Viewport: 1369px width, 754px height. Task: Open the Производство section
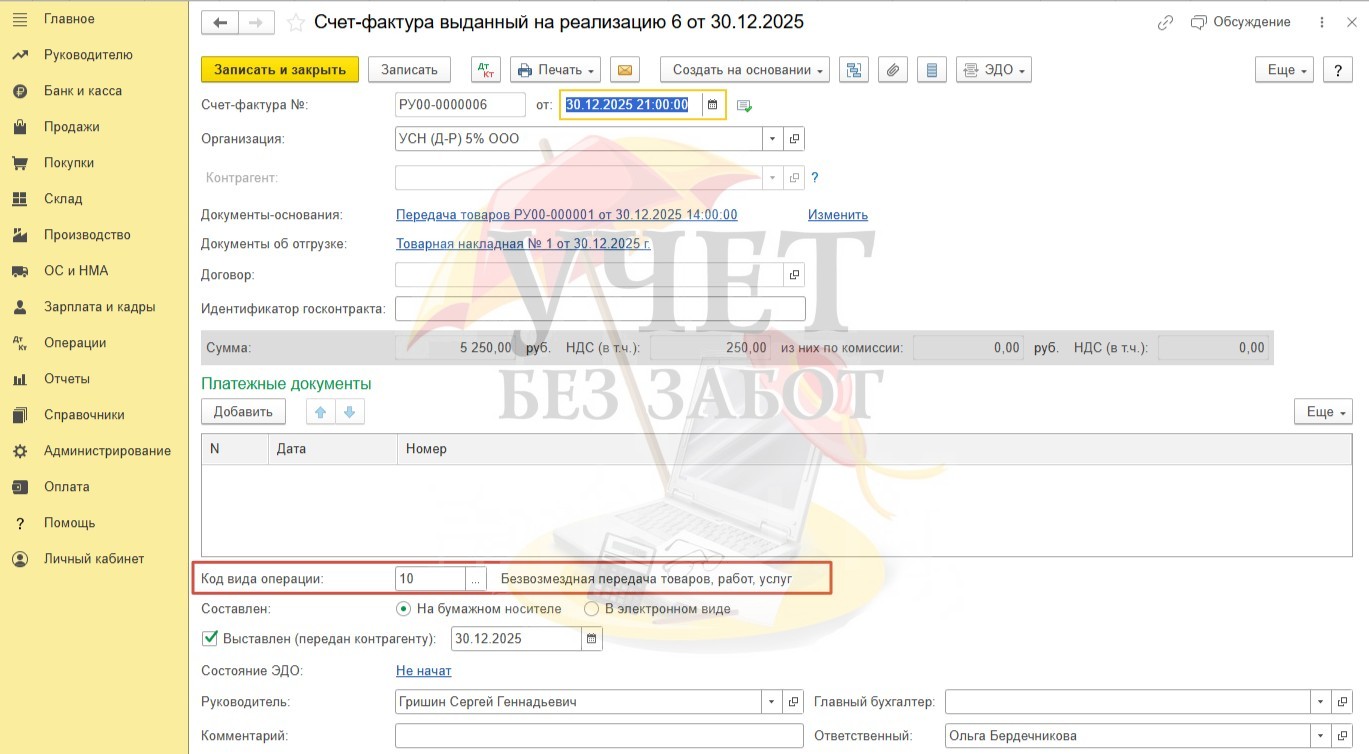[87, 235]
